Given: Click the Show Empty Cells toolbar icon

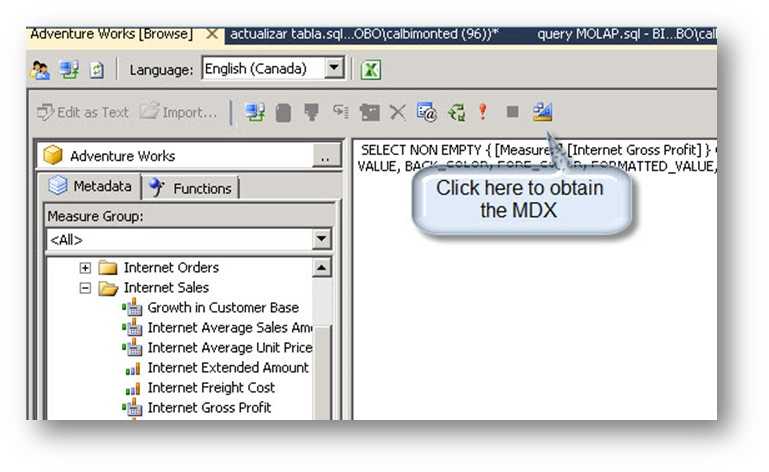Looking at the screenshot, I should [x=311, y=112].
